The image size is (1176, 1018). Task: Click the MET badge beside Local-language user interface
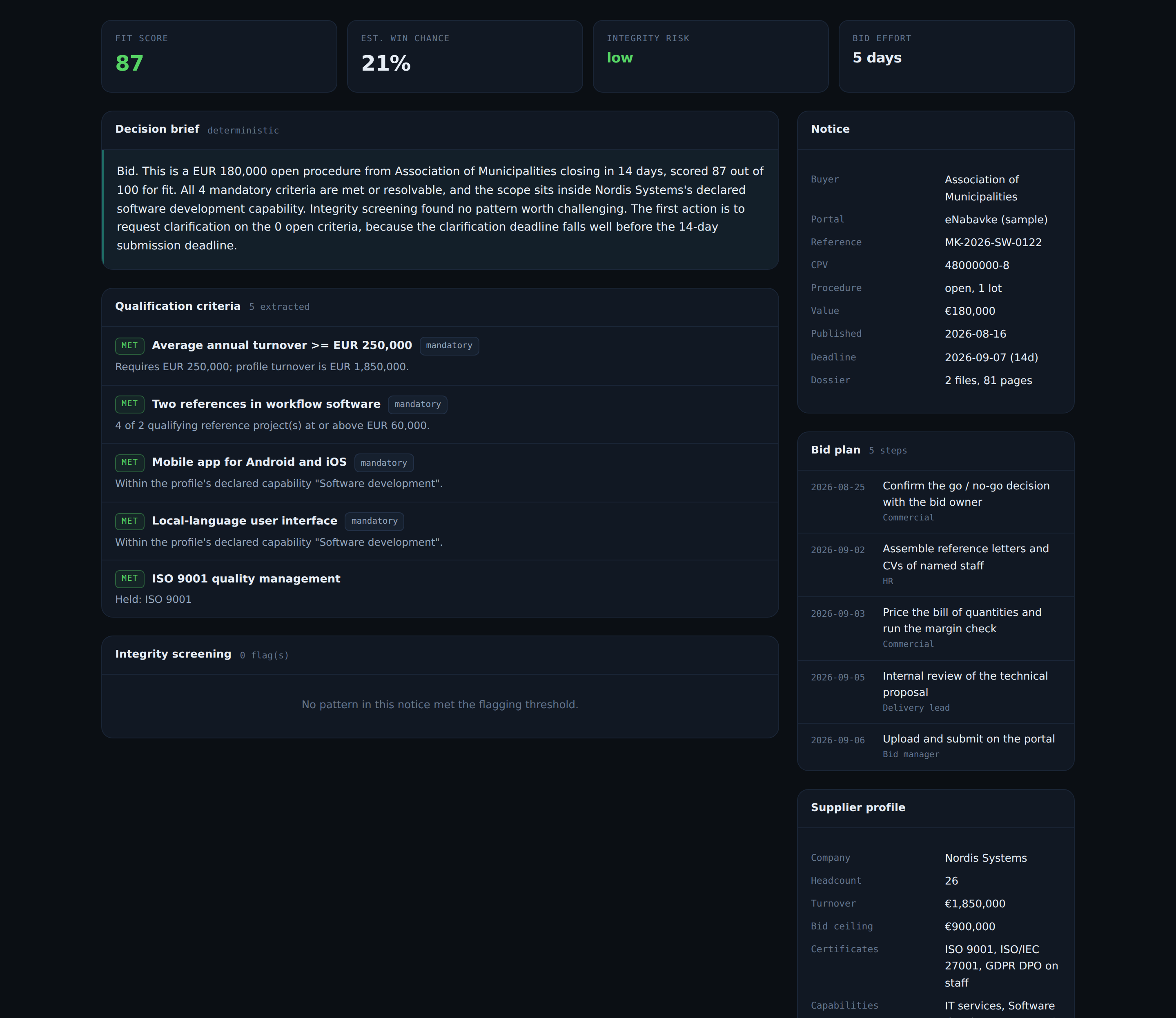[129, 521]
